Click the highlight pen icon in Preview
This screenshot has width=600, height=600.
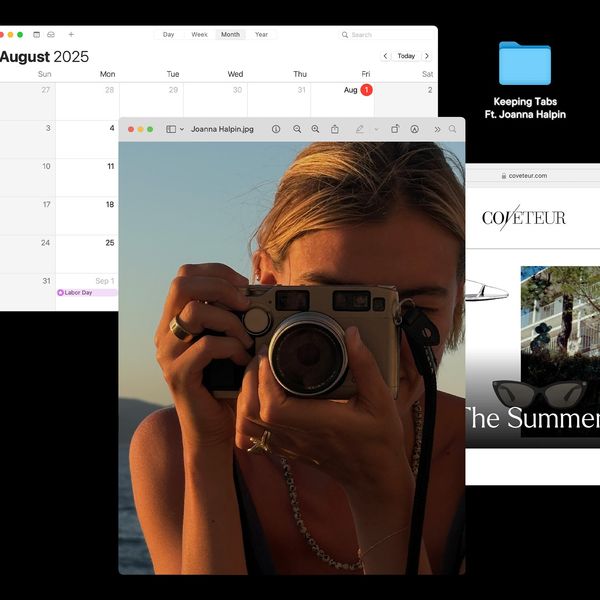click(360, 129)
